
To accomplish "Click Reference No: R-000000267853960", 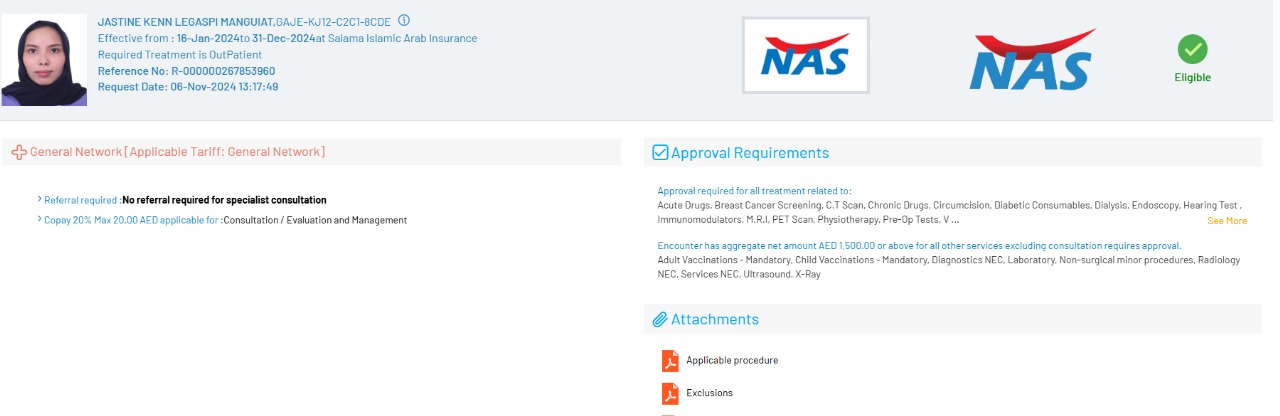I will 186,71.
